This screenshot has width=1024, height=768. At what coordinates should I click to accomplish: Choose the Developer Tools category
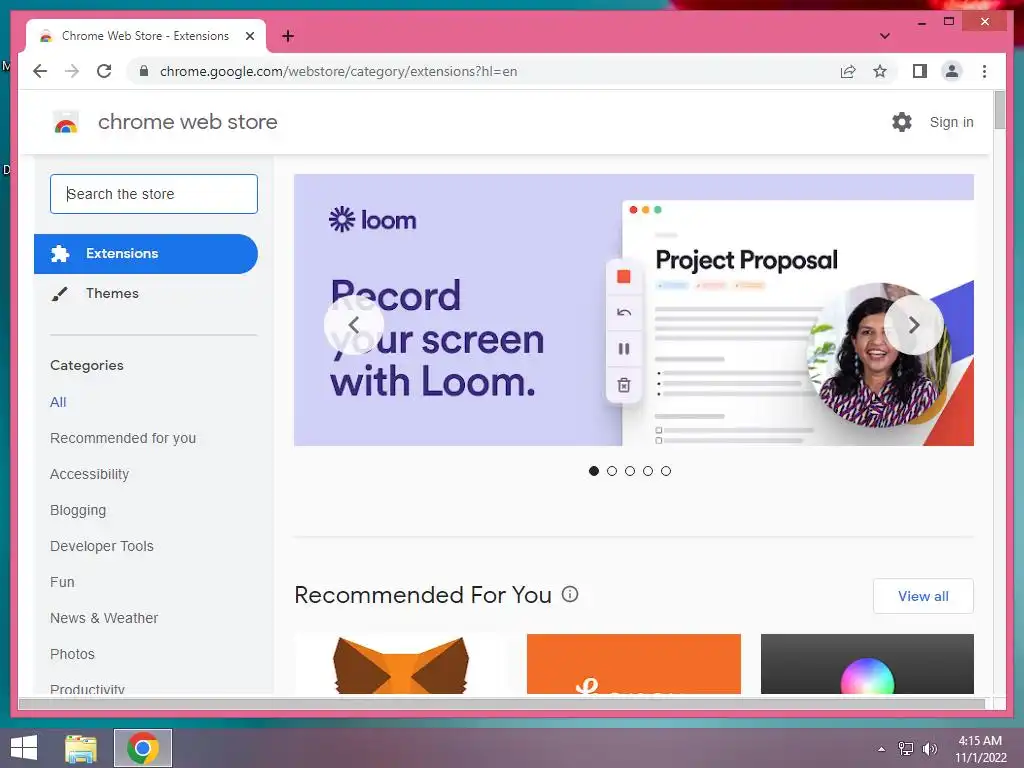point(102,546)
